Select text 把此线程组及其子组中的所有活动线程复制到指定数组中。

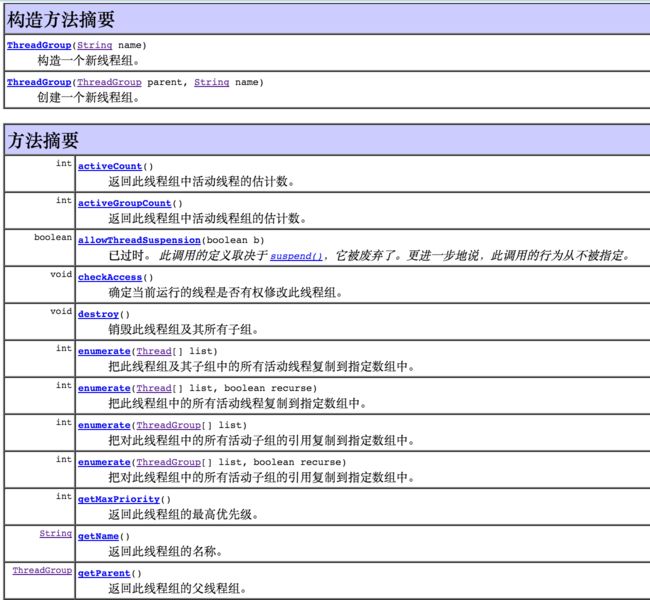pyautogui.click(x=262, y=366)
